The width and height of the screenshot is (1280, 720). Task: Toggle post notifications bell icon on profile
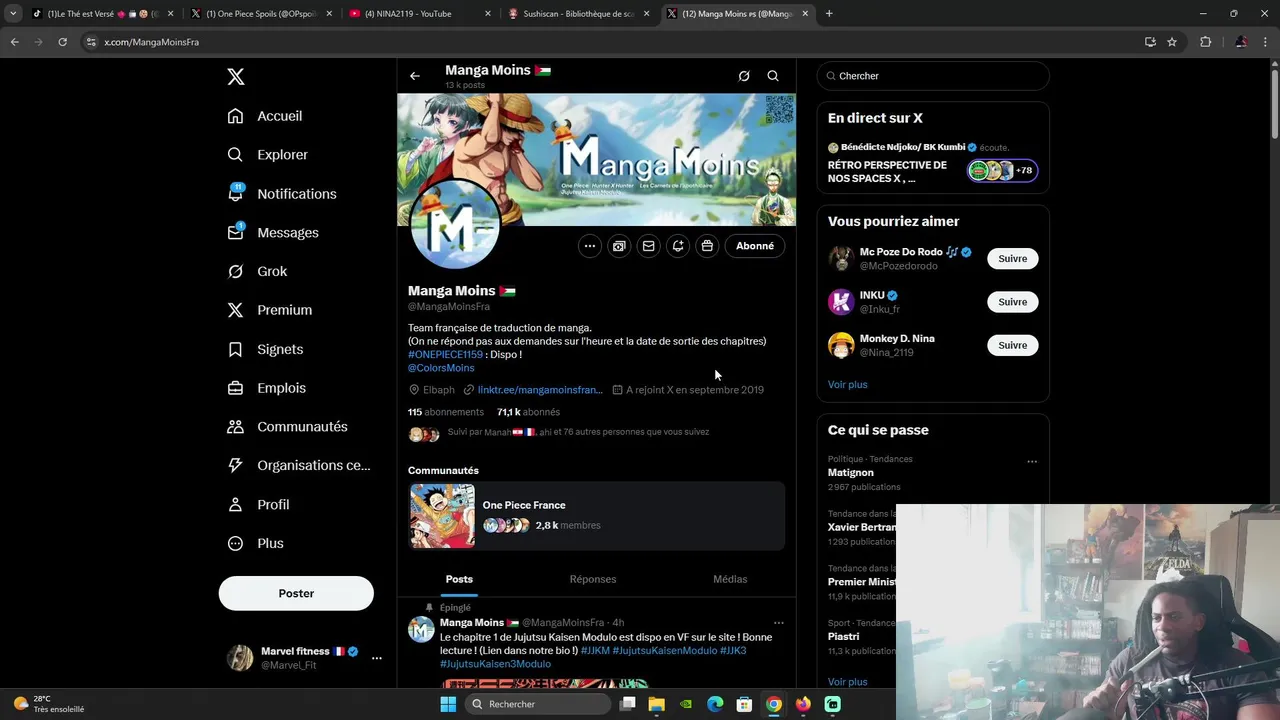[678, 246]
